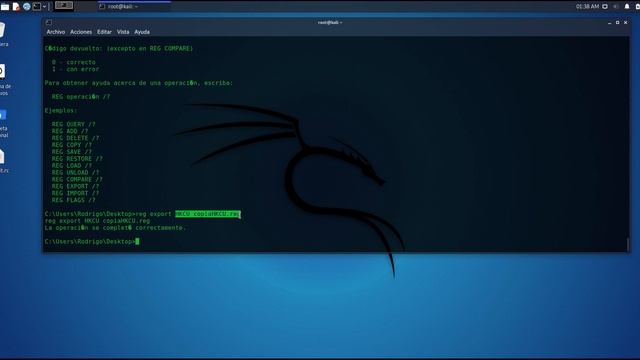Screen dimensions: 640x360
Task: Click the last C:\Users\Rodrigo\Desktop> prompt cursor
Action: [x=137, y=242]
